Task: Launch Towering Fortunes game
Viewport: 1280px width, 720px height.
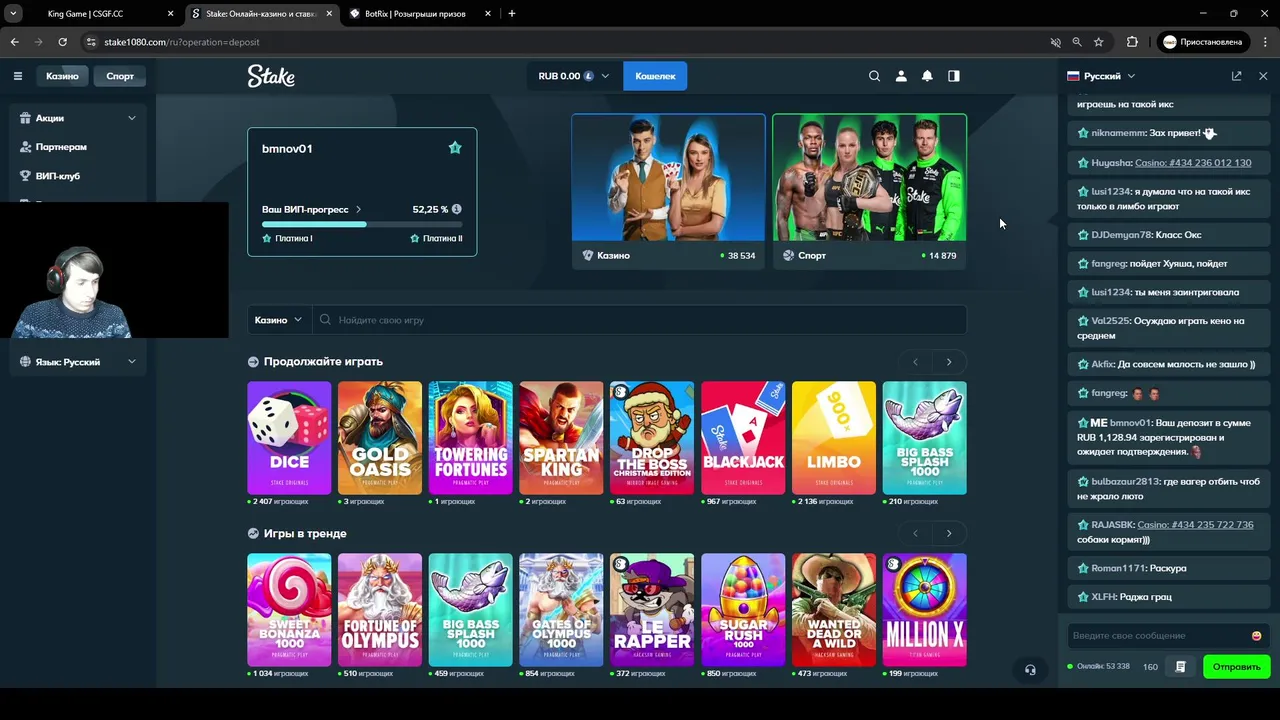Action: click(470, 438)
